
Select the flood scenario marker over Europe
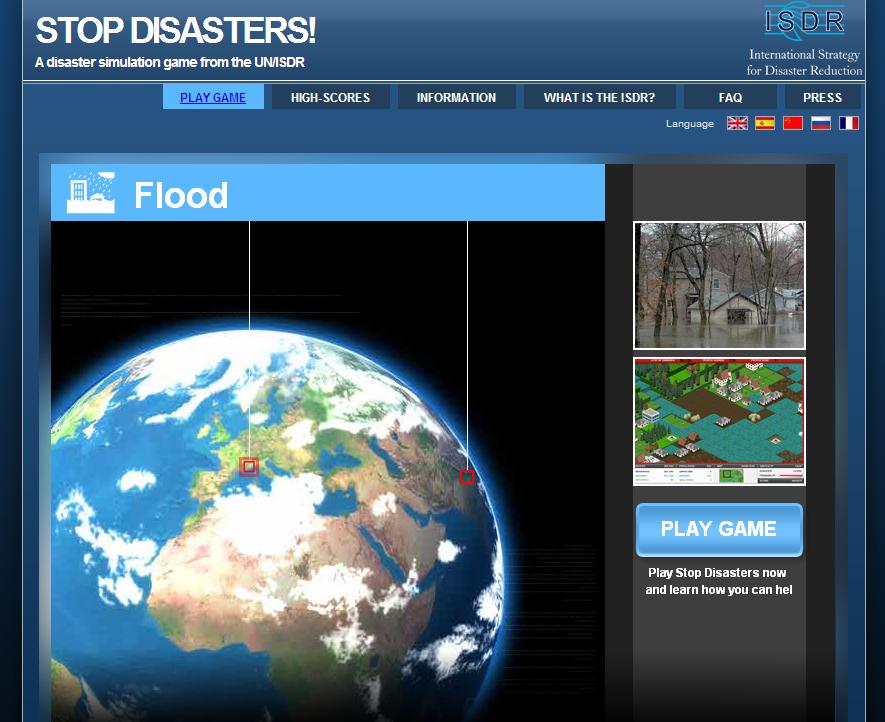tap(248, 466)
